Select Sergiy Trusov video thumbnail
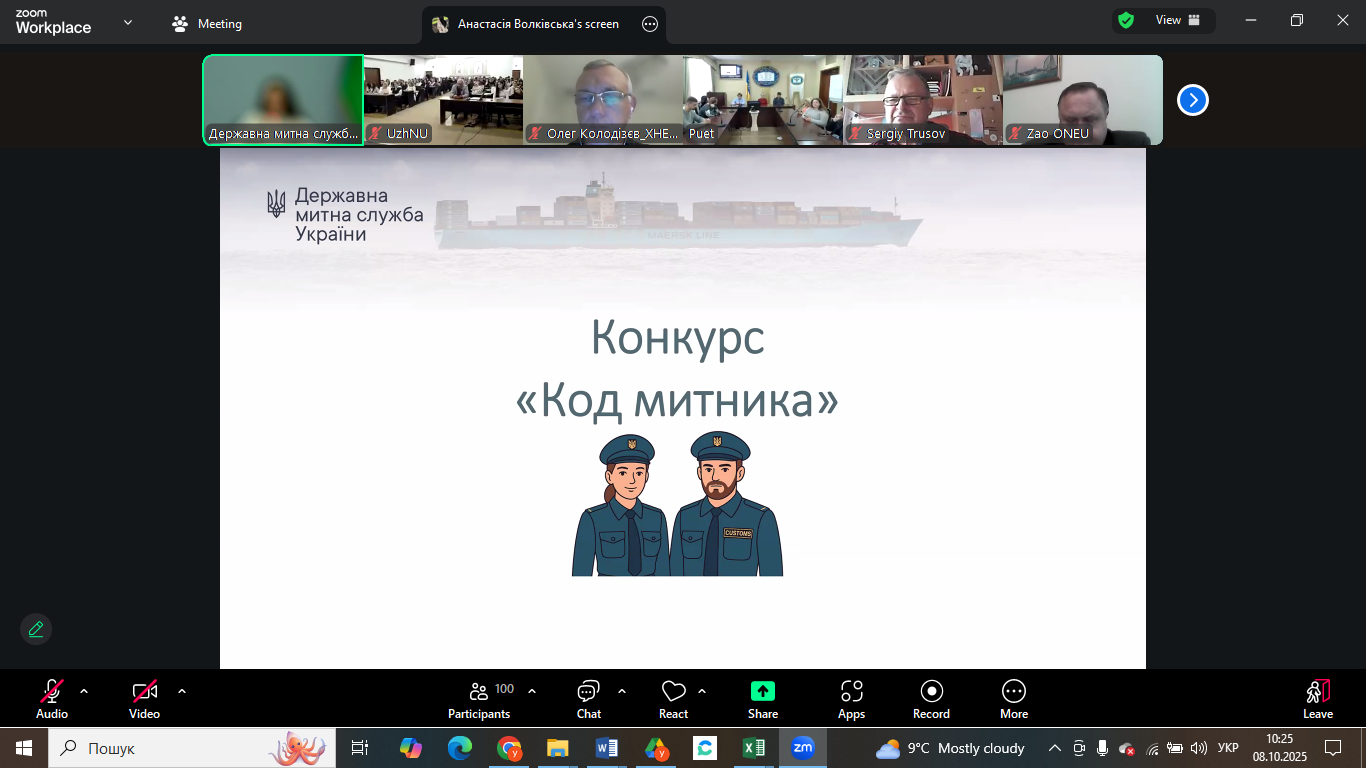The width and height of the screenshot is (1366, 768). click(922, 99)
